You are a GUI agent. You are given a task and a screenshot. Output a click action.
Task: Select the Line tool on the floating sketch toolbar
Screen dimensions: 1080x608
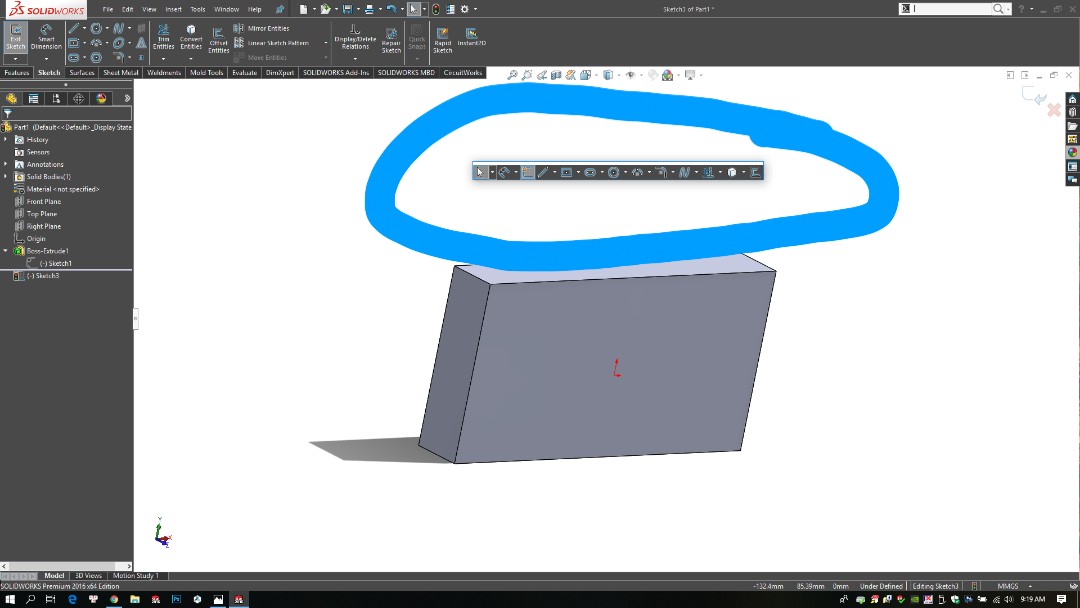[543, 171]
